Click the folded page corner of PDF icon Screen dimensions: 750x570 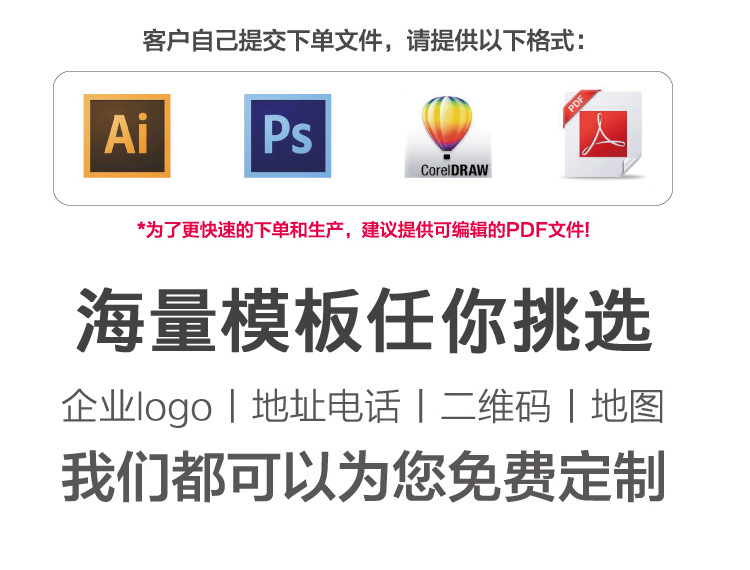(x=631, y=167)
